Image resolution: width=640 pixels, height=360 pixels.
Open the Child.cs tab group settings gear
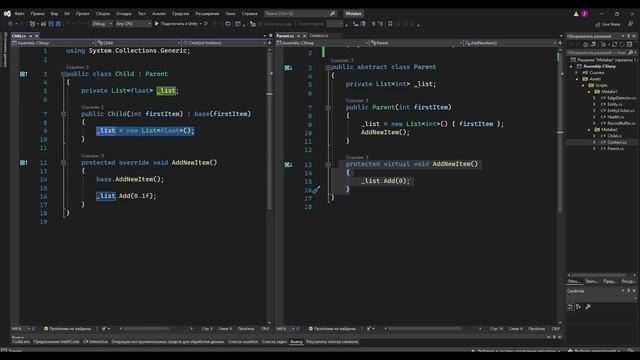click(x=270, y=36)
